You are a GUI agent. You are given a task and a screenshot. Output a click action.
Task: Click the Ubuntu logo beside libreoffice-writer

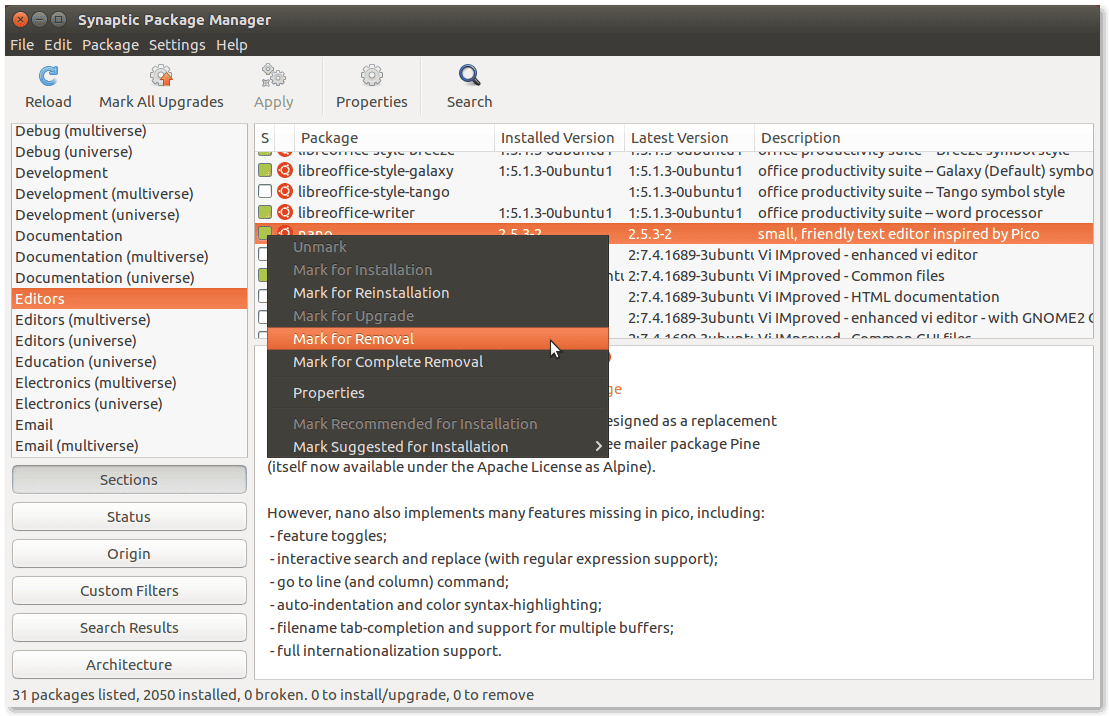[x=284, y=212]
